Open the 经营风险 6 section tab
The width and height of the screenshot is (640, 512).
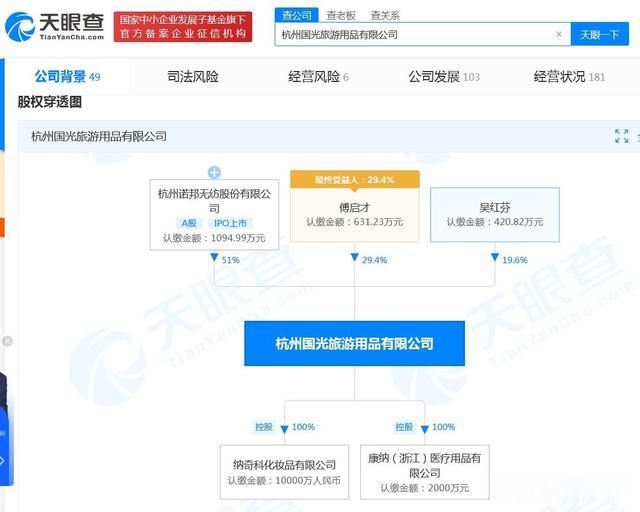click(x=318, y=76)
